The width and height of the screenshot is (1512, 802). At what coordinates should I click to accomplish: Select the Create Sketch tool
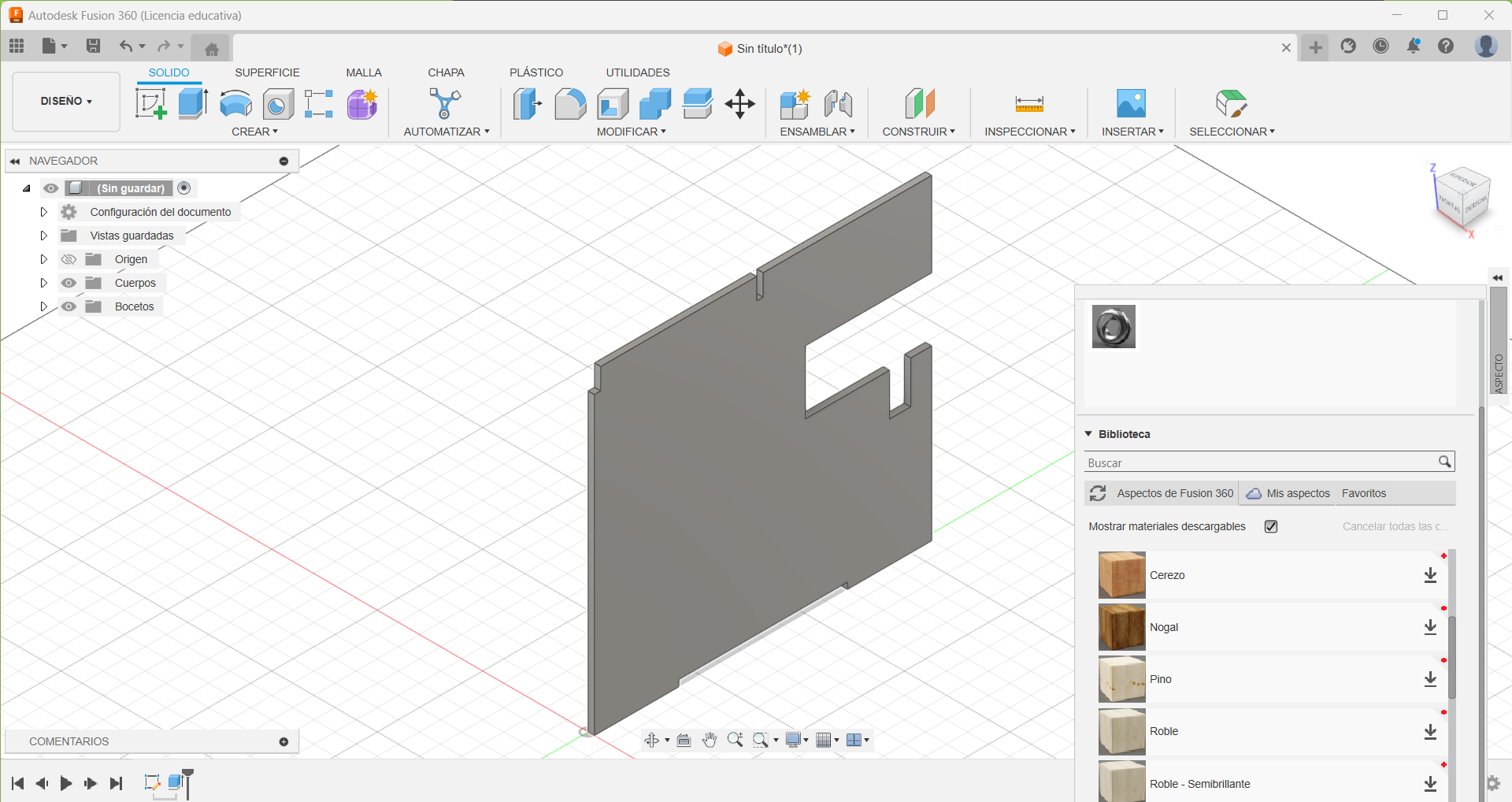point(150,103)
